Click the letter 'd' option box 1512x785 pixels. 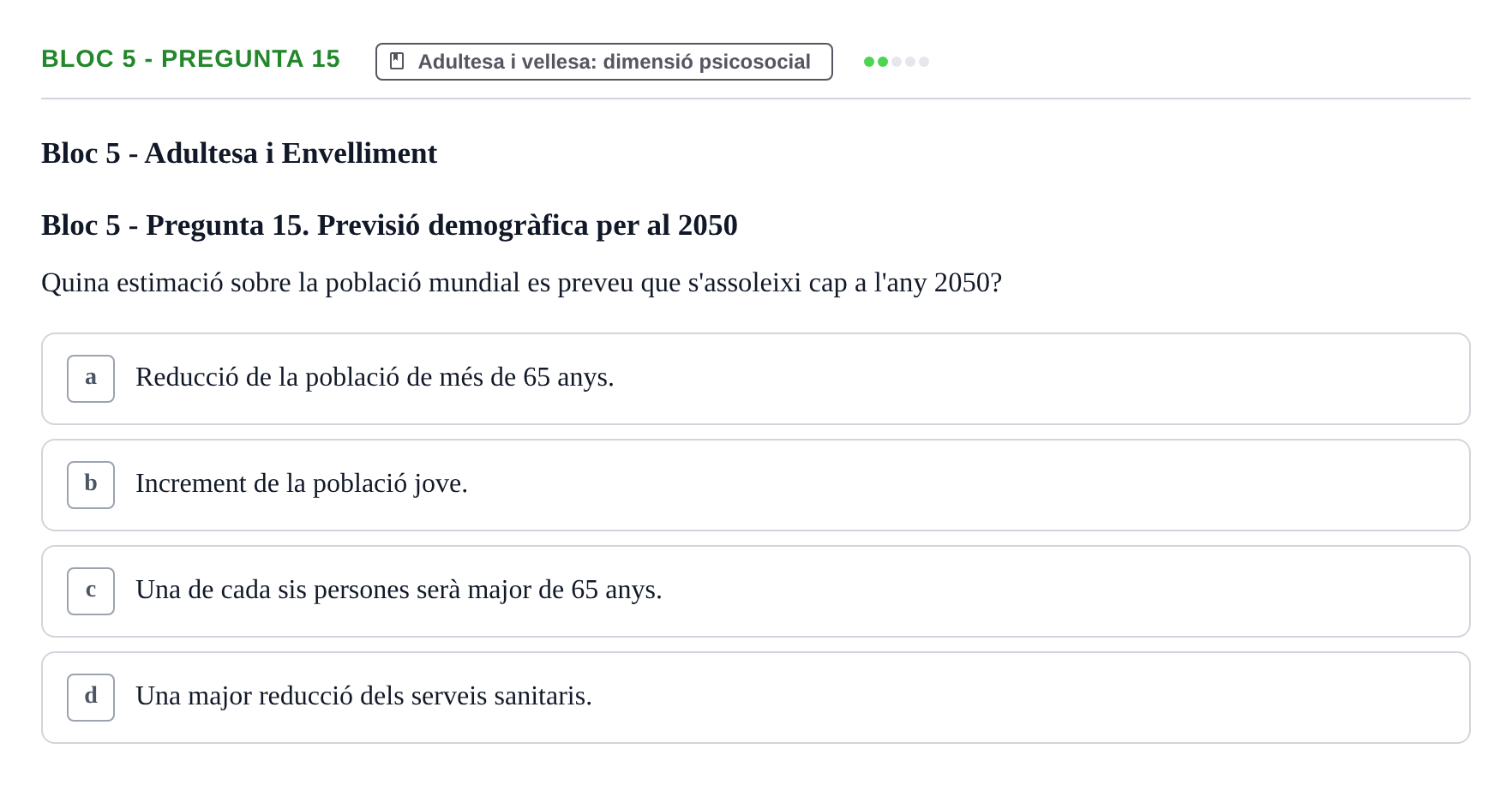click(91, 698)
